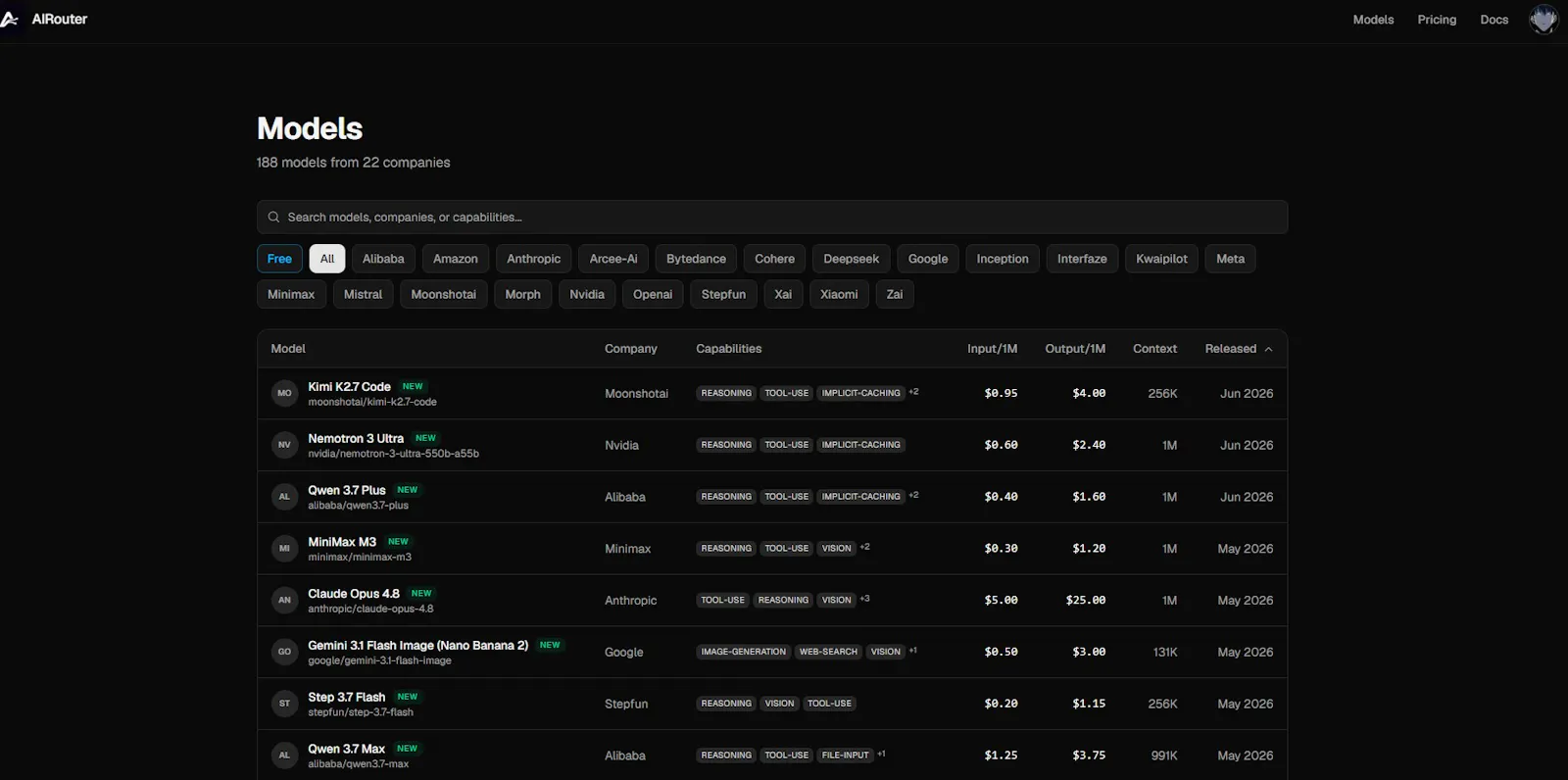Sort by the Context column header

pos(1154,349)
